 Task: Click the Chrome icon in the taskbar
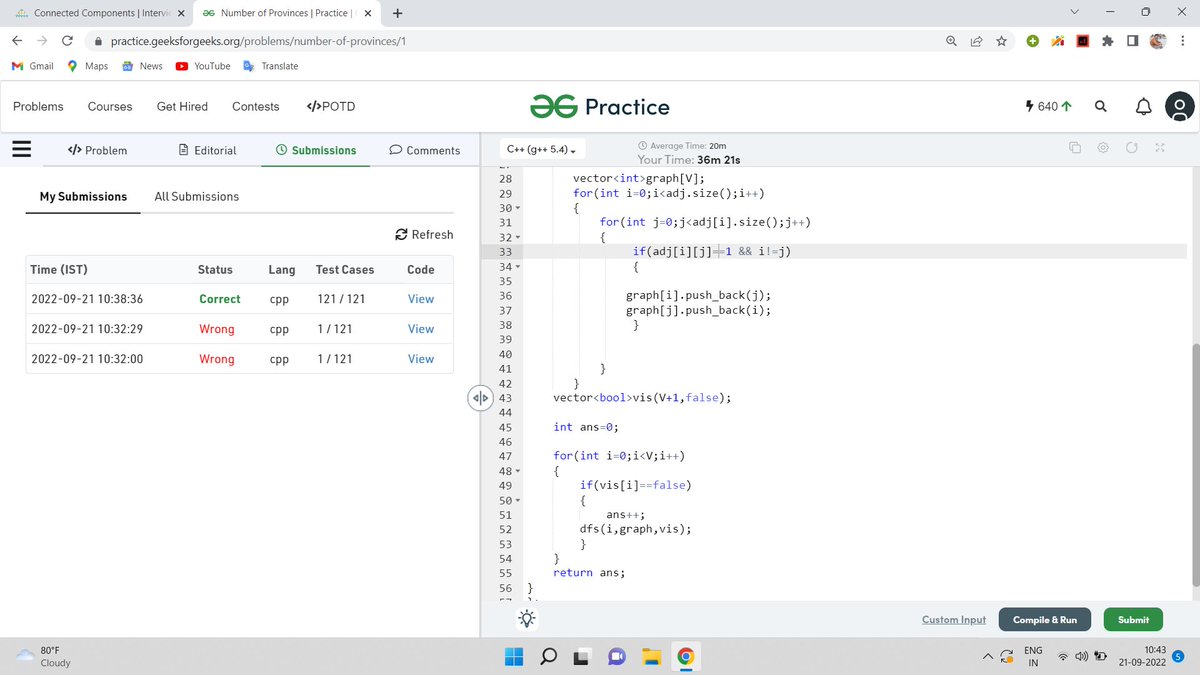(685, 657)
